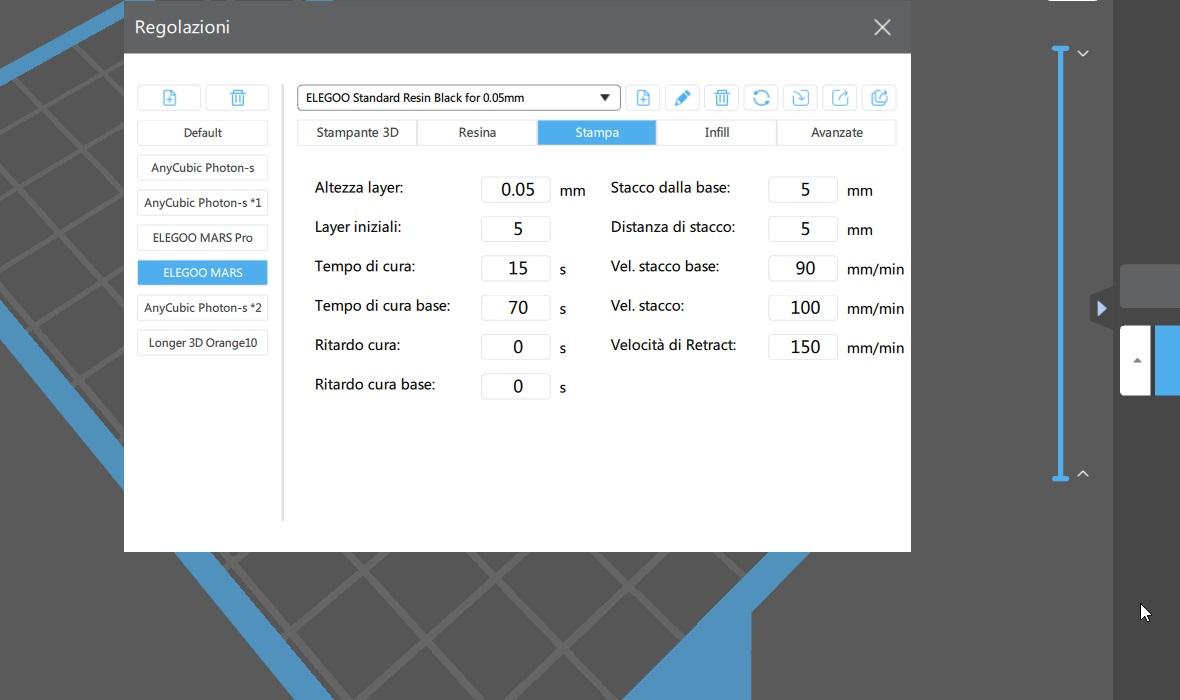This screenshot has width=1180, height=700.
Task: Import a resin profile
Action: [800, 97]
